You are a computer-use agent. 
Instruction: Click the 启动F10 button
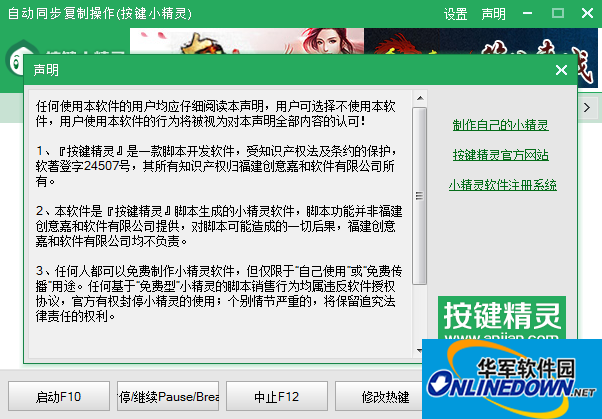pyautogui.click(x=59, y=396)
